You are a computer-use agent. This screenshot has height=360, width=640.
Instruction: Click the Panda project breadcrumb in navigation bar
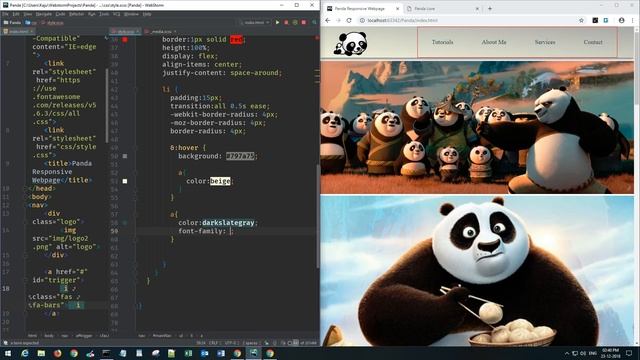12,22
